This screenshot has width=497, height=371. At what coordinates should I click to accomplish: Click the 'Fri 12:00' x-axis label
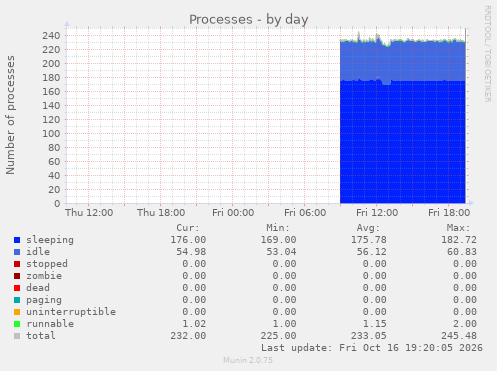click(x=377, y=213)
